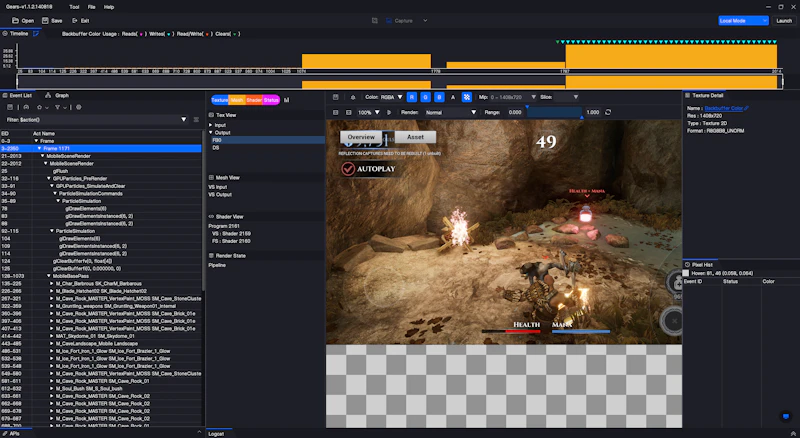The image size is (800, 438).
Task: Switch to the Graph tab
Action: 57,95
